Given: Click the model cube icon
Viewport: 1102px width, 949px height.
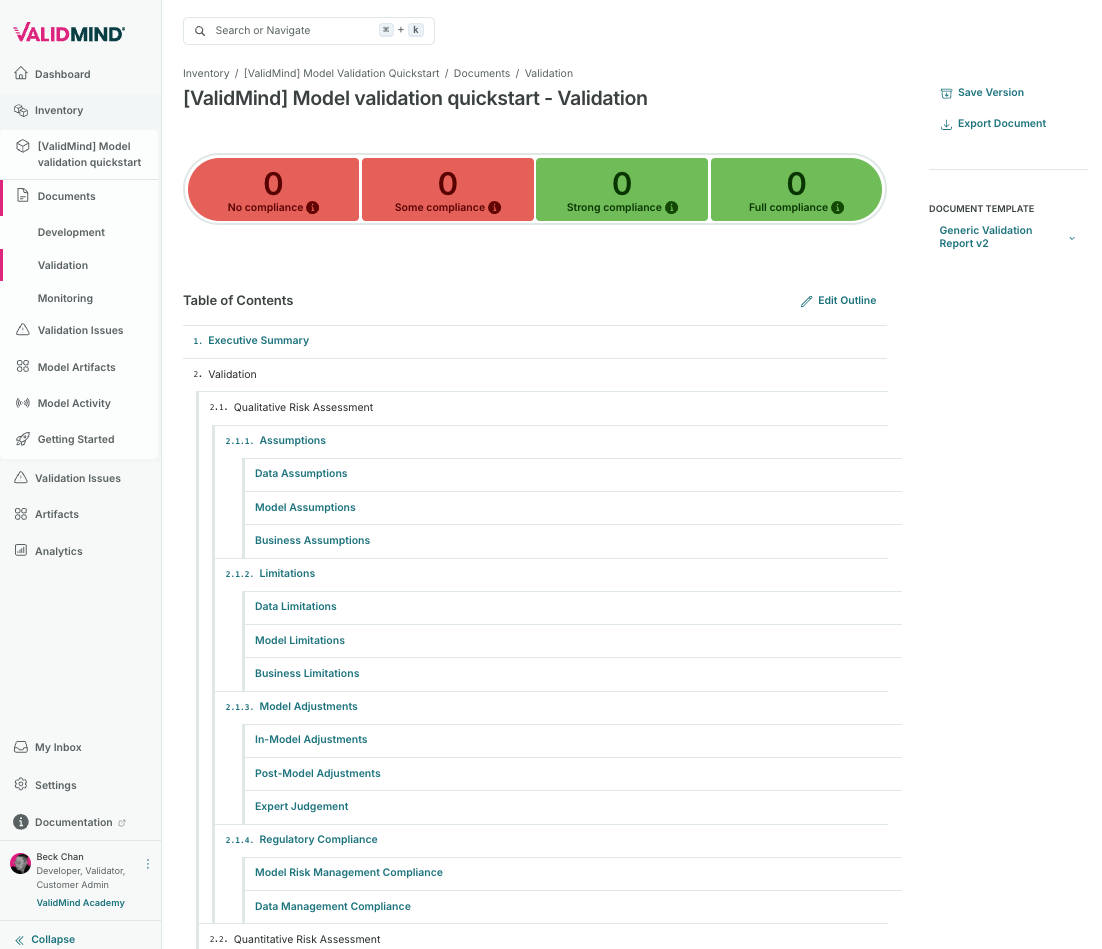Looking at the screenshot, I should pos(23,146).
